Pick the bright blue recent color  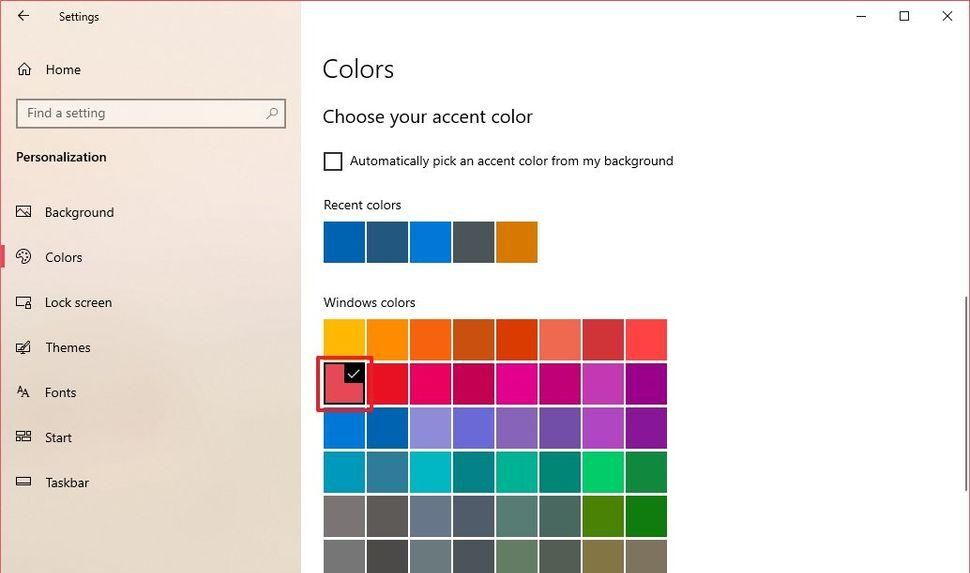click(430, 242)
